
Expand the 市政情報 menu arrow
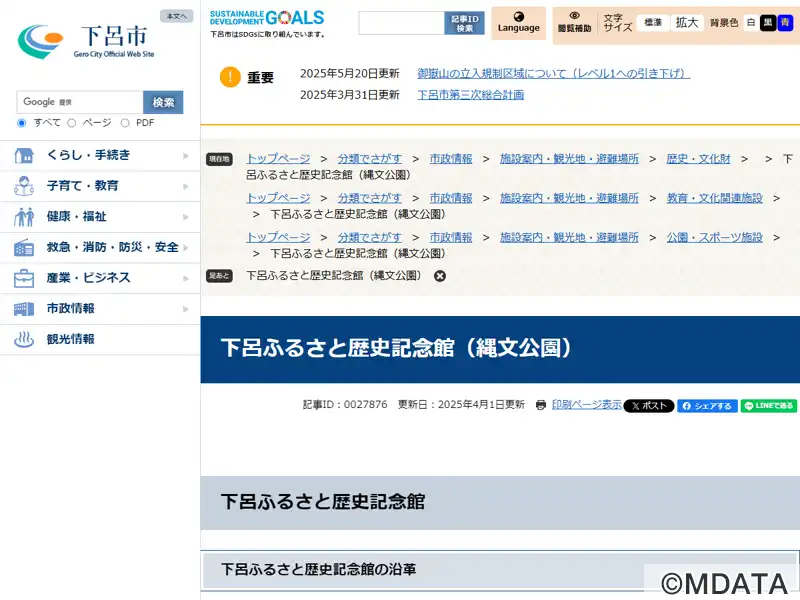coord(186,309)
